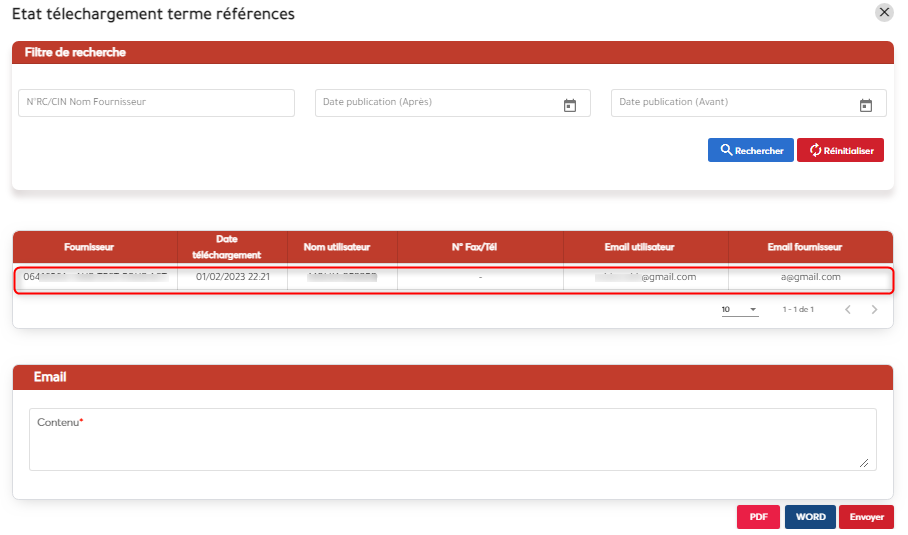Go to the previous table page
Viewport: 908px width, 535px height.
pyautogui.click(x=848, y=310)
